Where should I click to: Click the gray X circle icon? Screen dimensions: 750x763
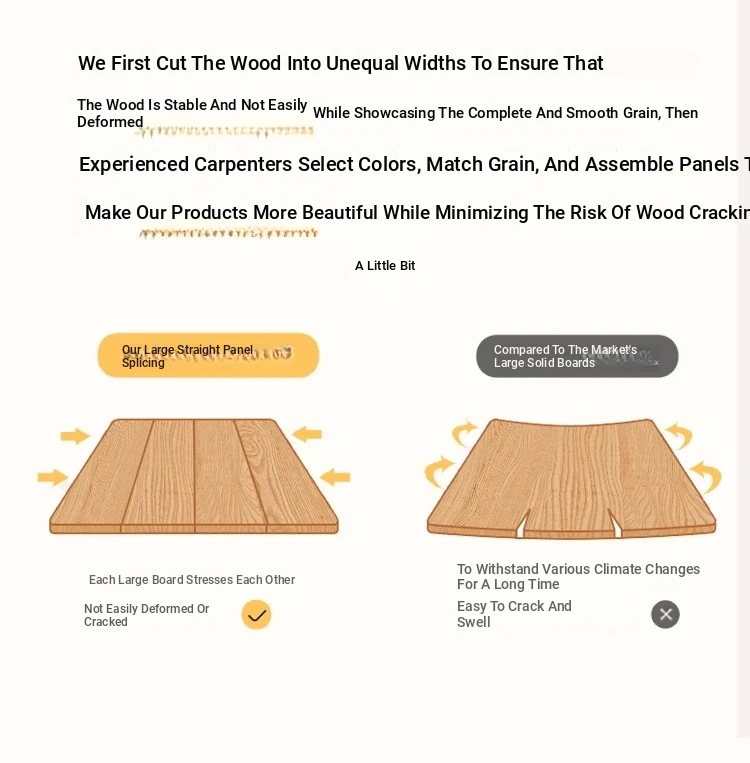click(x=665, y=615)
